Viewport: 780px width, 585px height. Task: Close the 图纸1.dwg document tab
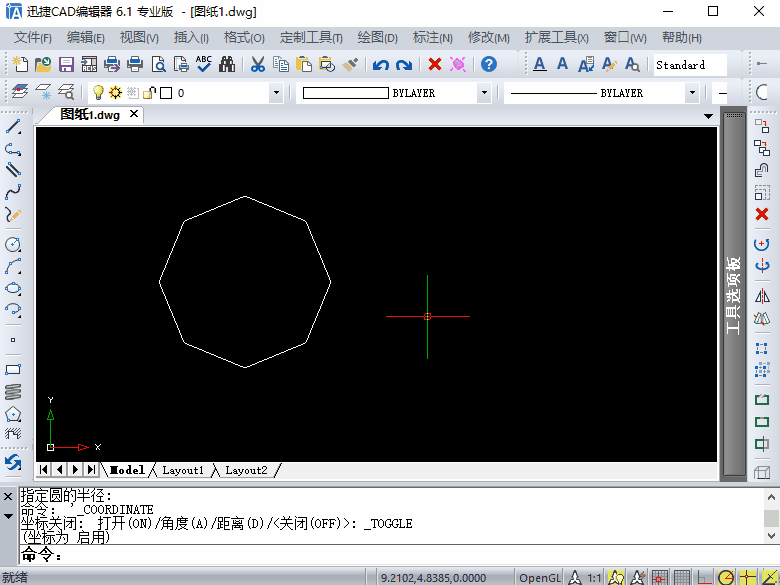(134, 114)
